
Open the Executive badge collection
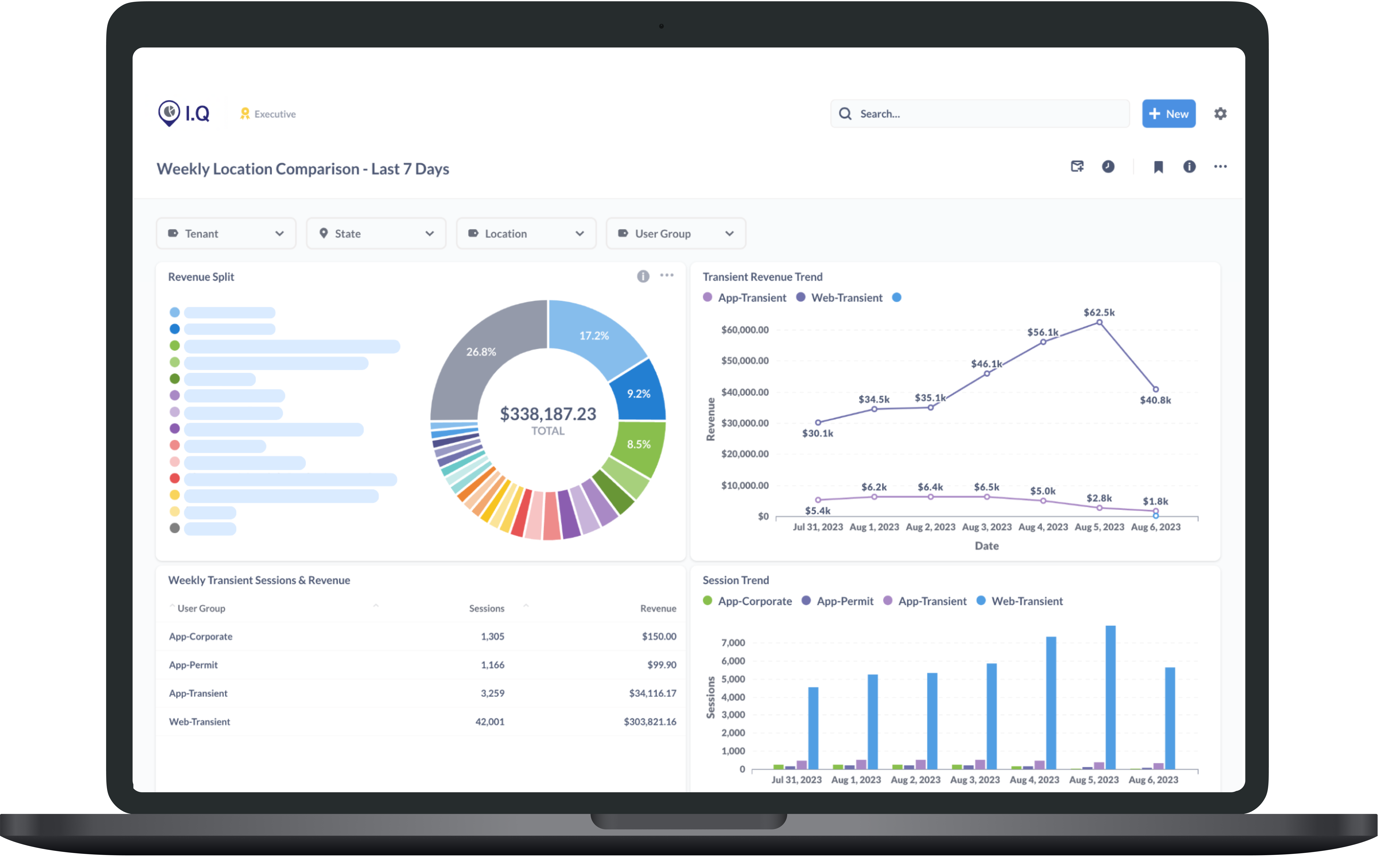click(x=268, y=114)
